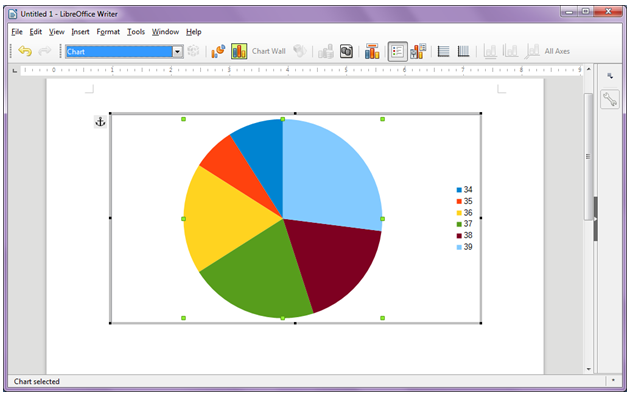Open the Help menu
The height and width of the screenshot is (394, 633).
[194, 31]
